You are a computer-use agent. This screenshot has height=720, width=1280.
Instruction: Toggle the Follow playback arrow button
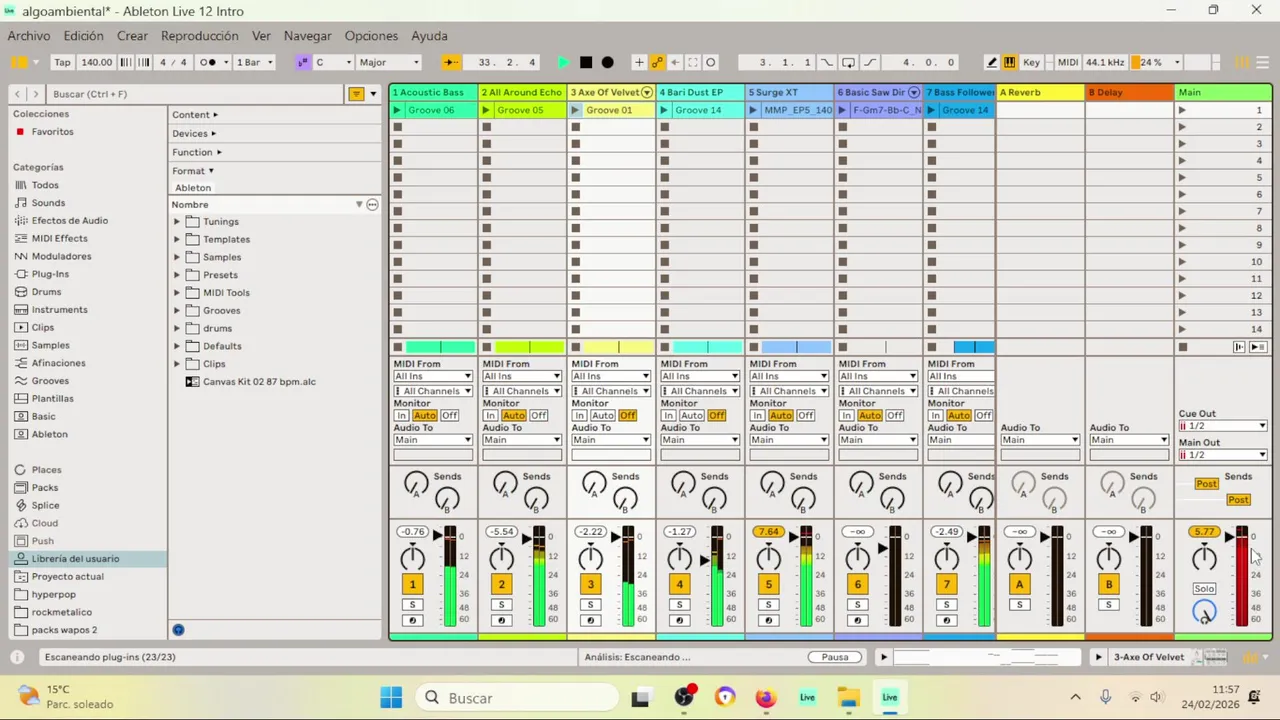450,62
